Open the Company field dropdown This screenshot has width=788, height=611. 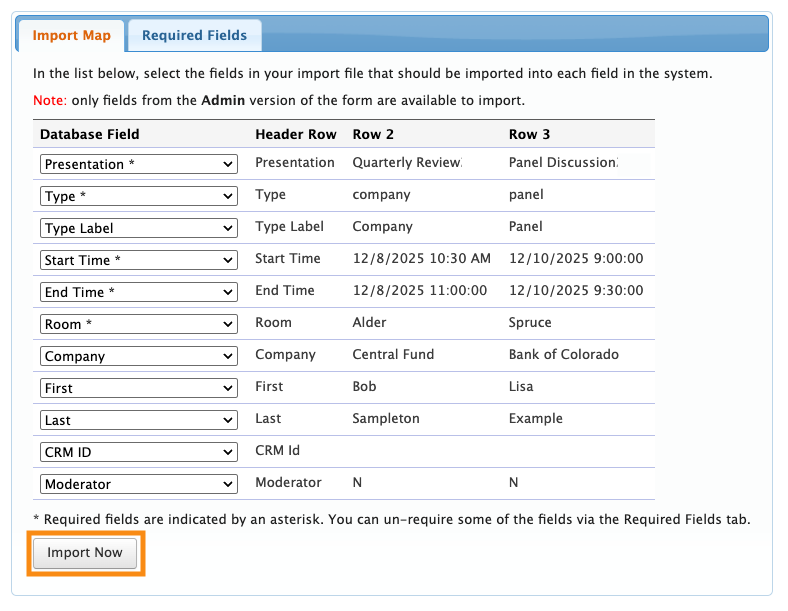[x=139, y=356]
